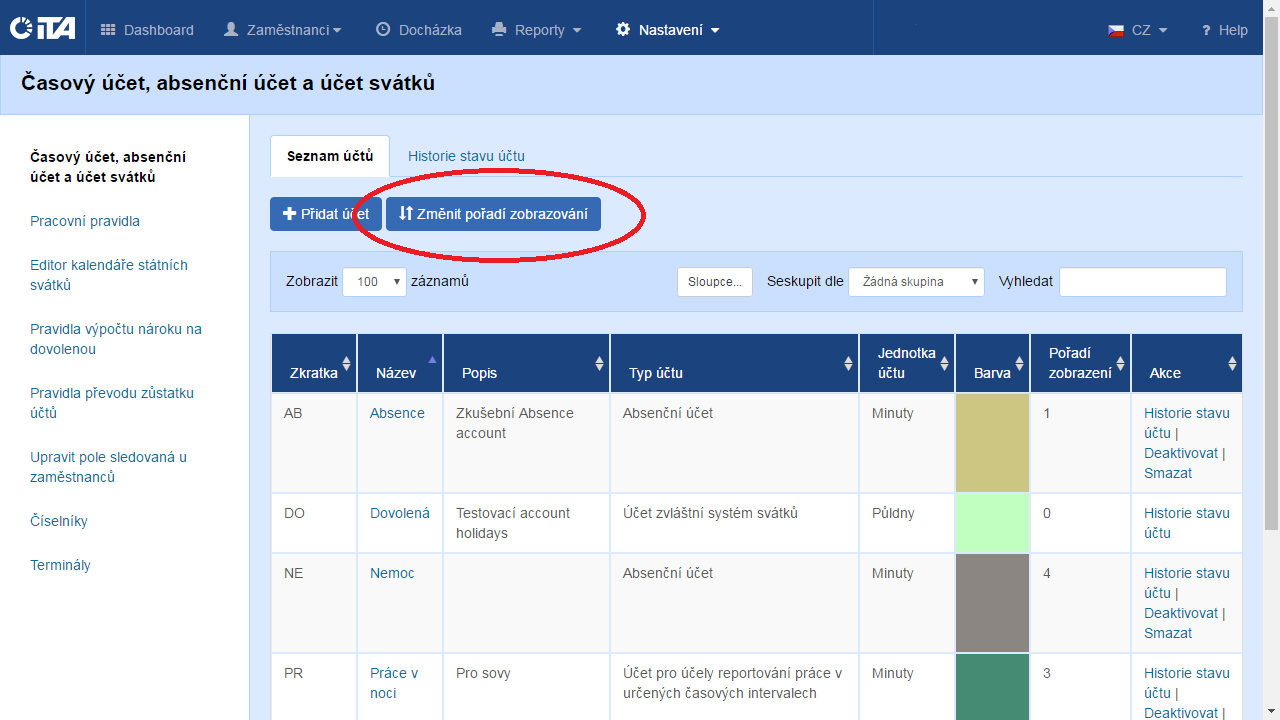Click the iTA logo icon
This screenshot has width=1280, height=720.
pos(42,29)
